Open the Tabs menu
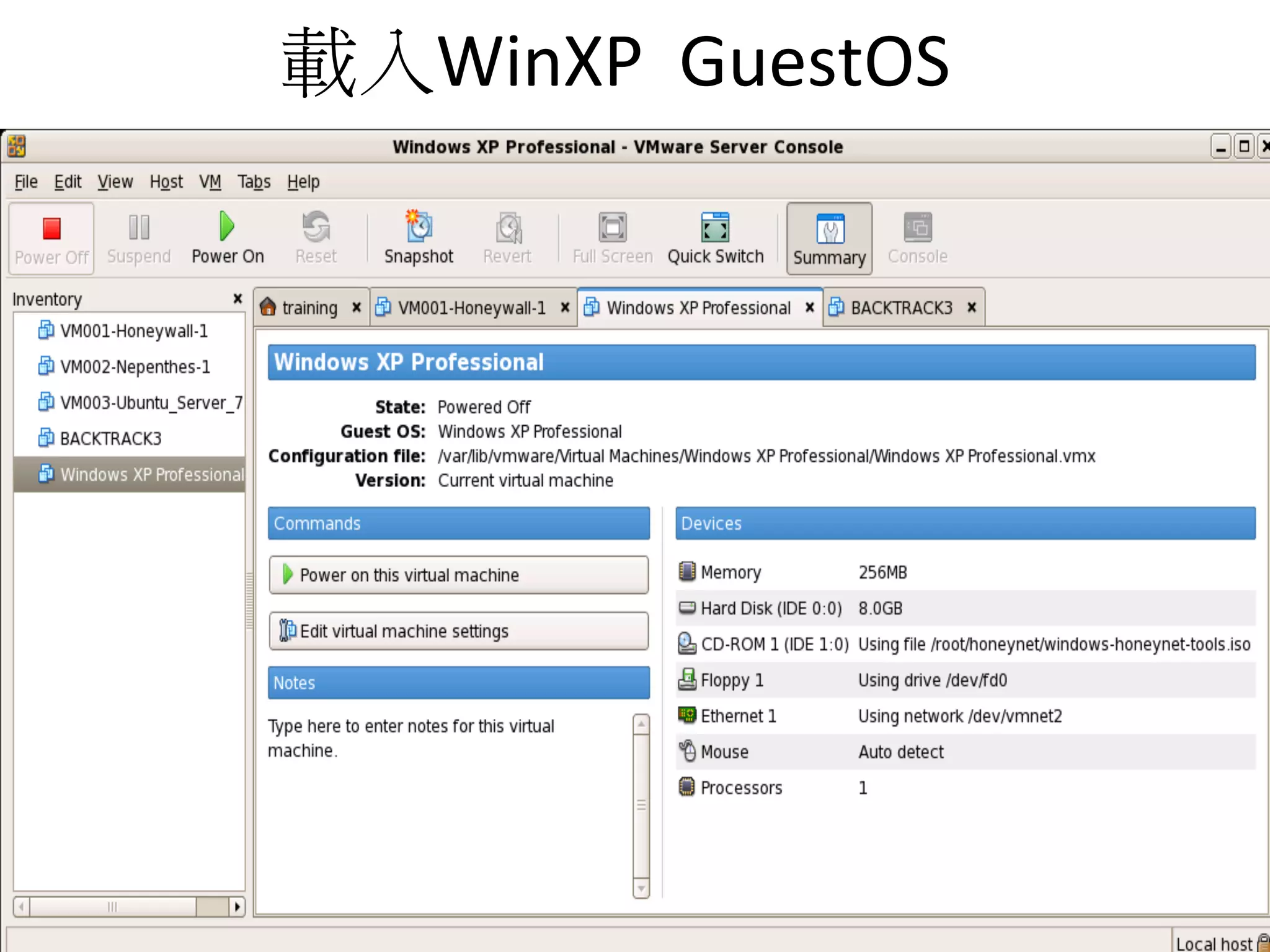This screenshot has height=952, width=1270. pos(254,182)
